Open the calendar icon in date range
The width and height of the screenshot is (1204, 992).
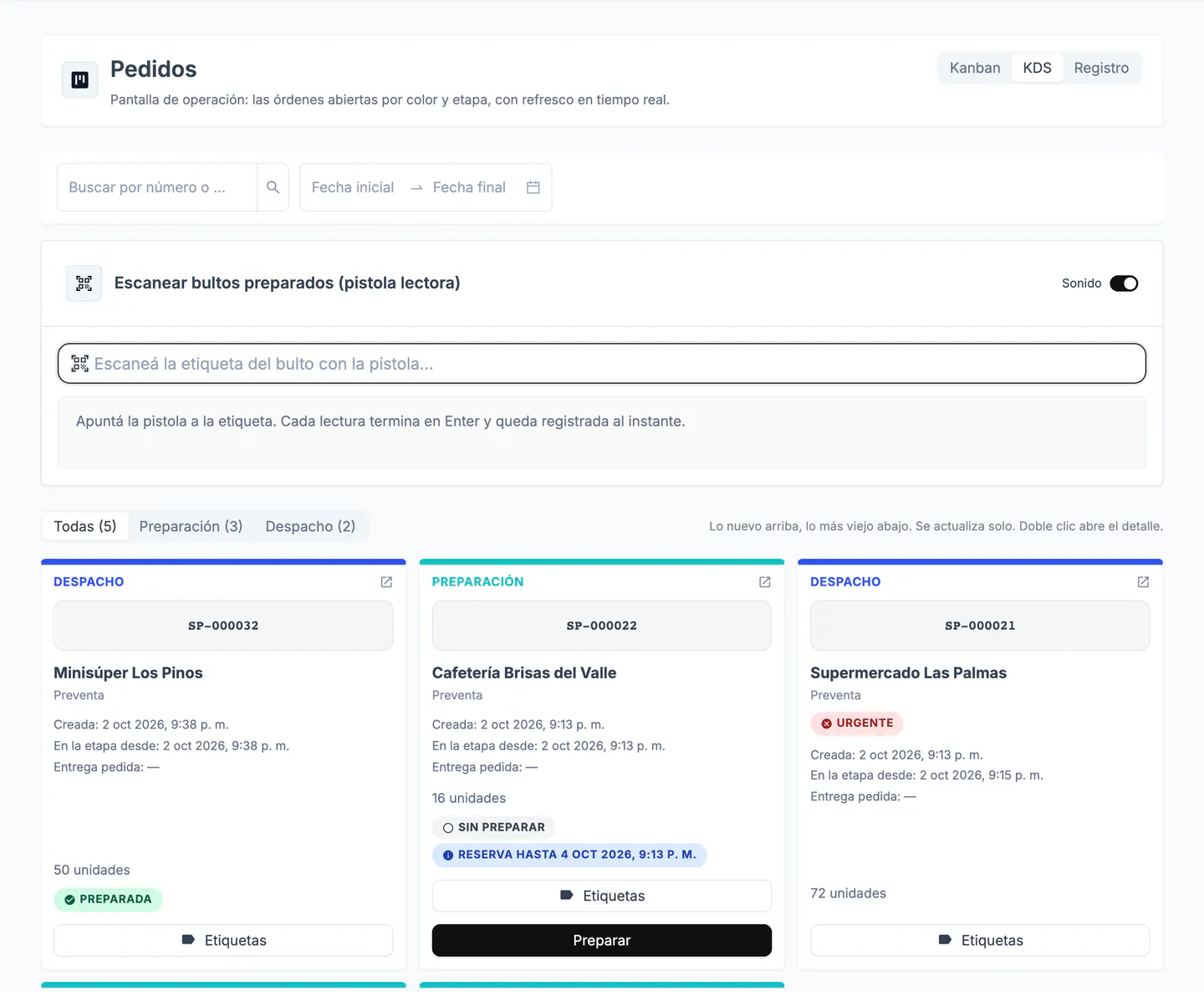(x=533, y=187)
